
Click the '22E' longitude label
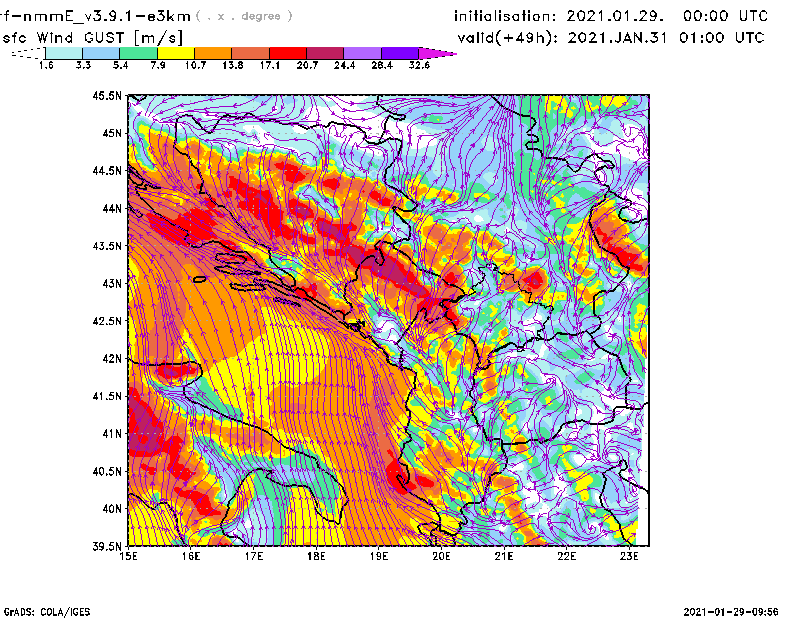567,556
